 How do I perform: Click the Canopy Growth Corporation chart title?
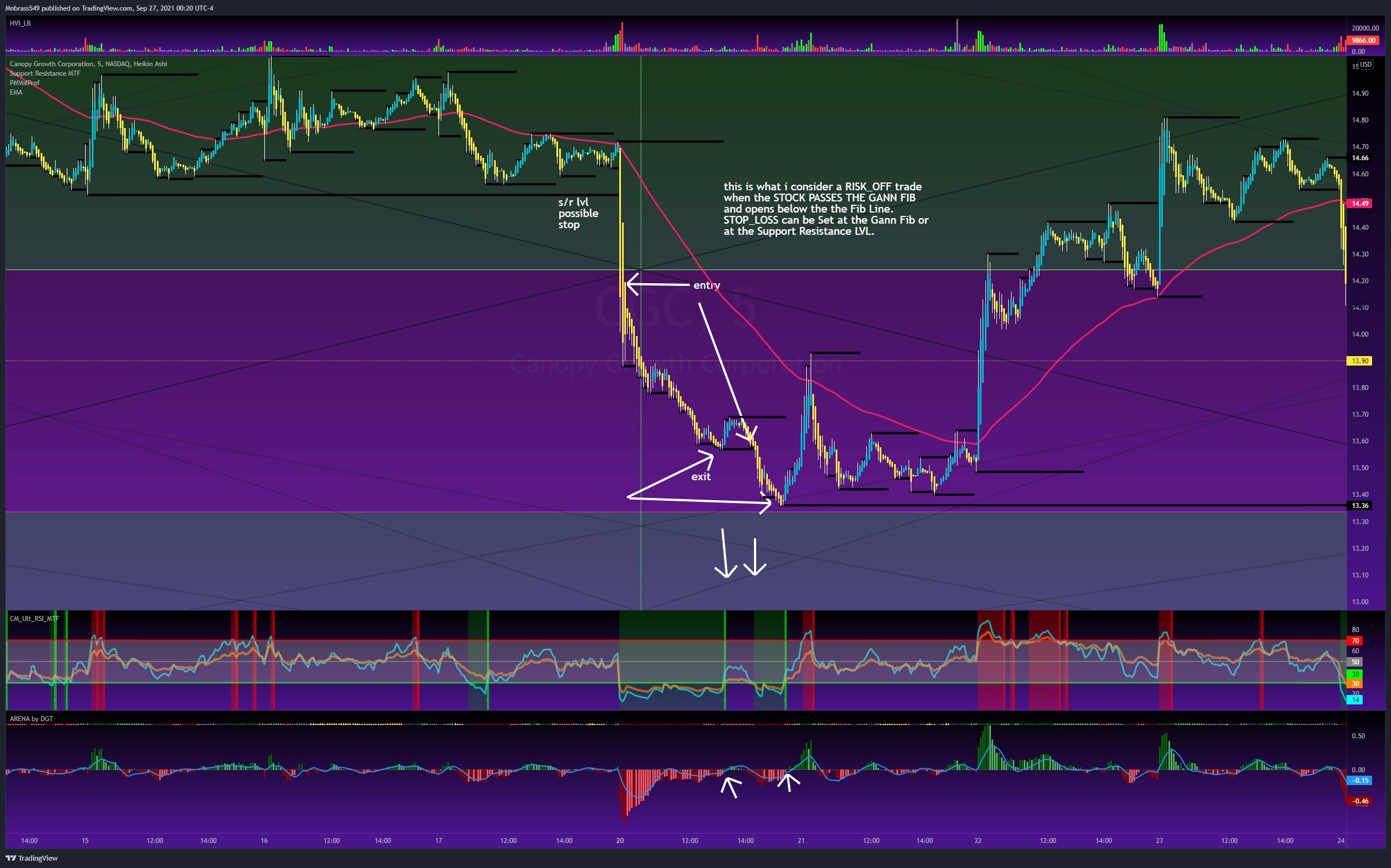pyautogui.click(x=88, y=64)
